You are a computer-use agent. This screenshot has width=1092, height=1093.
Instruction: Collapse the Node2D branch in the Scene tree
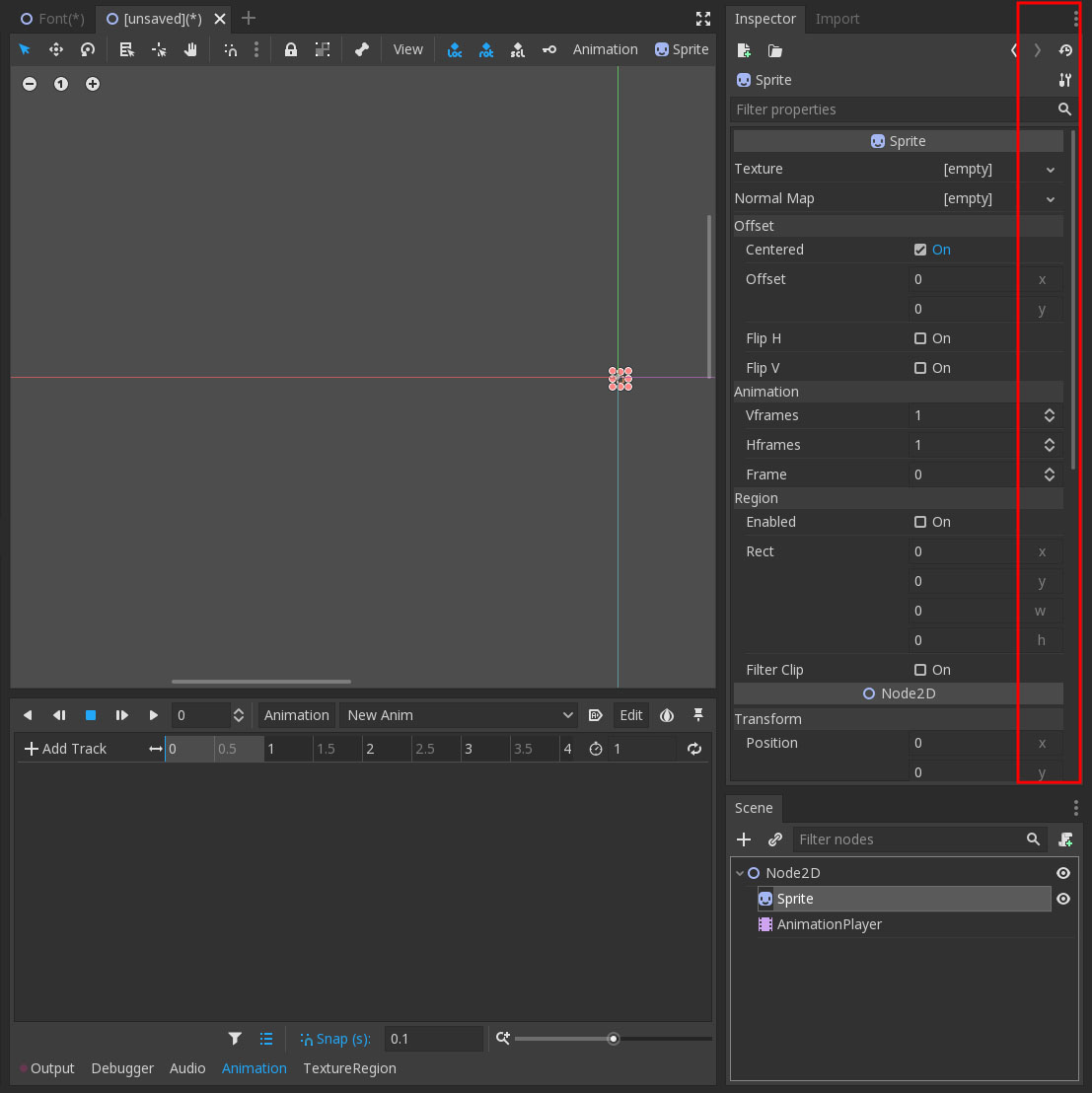tap(739, 873)
